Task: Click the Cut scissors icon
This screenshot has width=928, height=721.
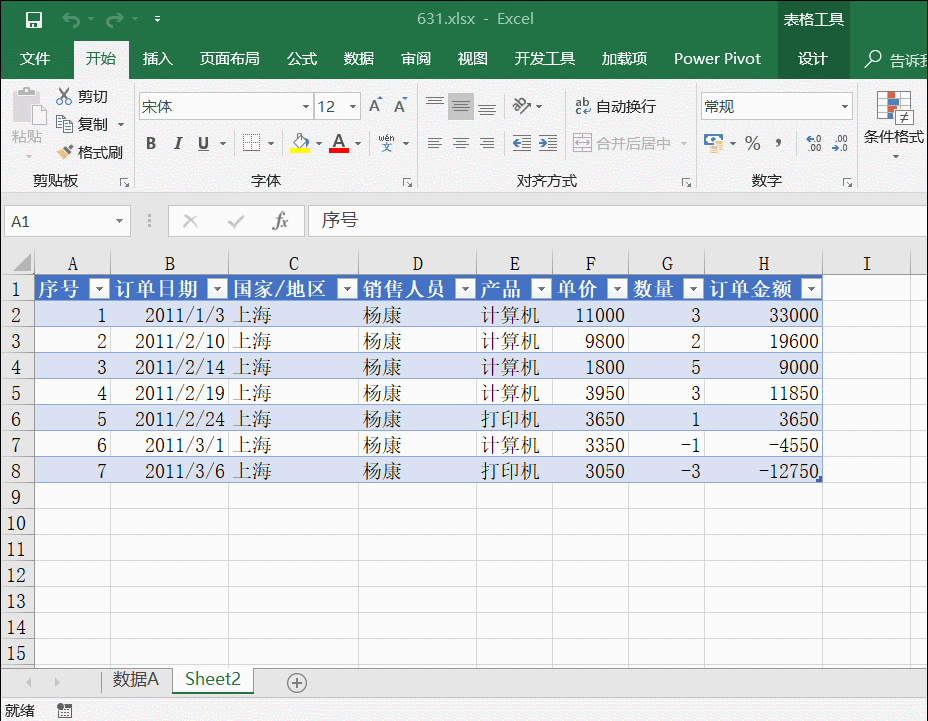Action: click(x=65, y=97)
